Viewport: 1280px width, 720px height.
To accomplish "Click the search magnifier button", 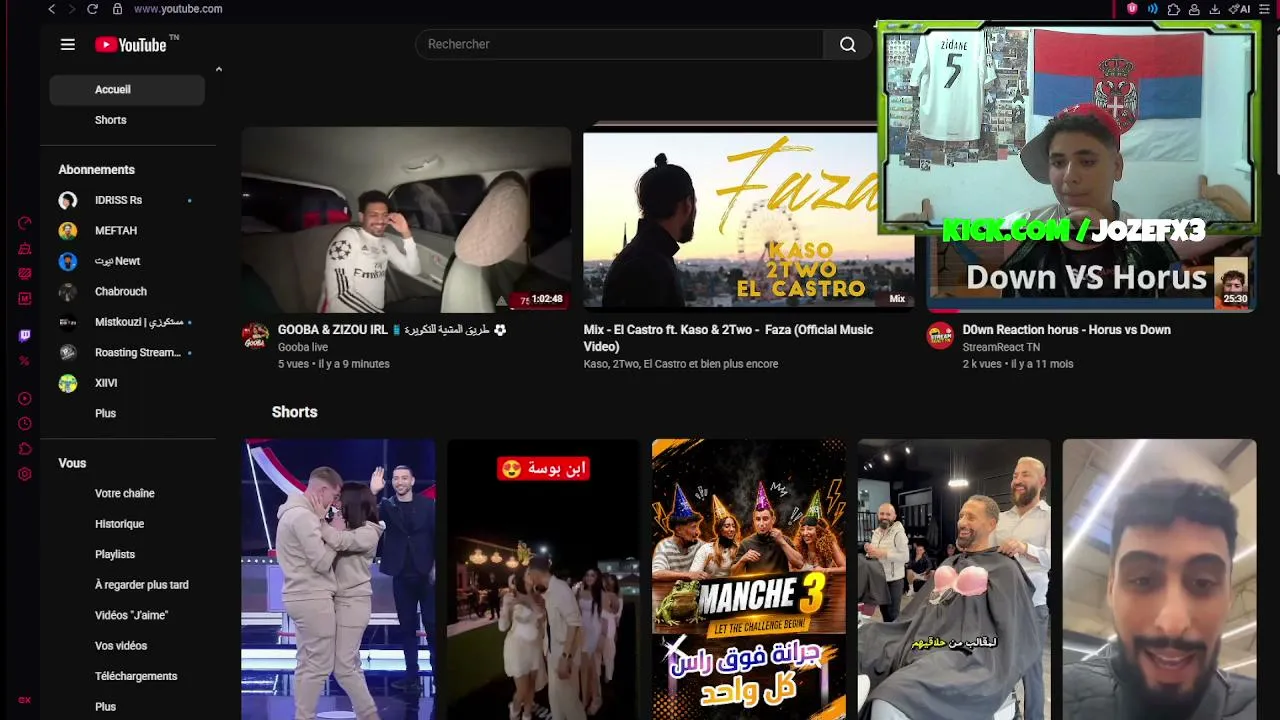I will pyautogui.click(x=847, y=44).
